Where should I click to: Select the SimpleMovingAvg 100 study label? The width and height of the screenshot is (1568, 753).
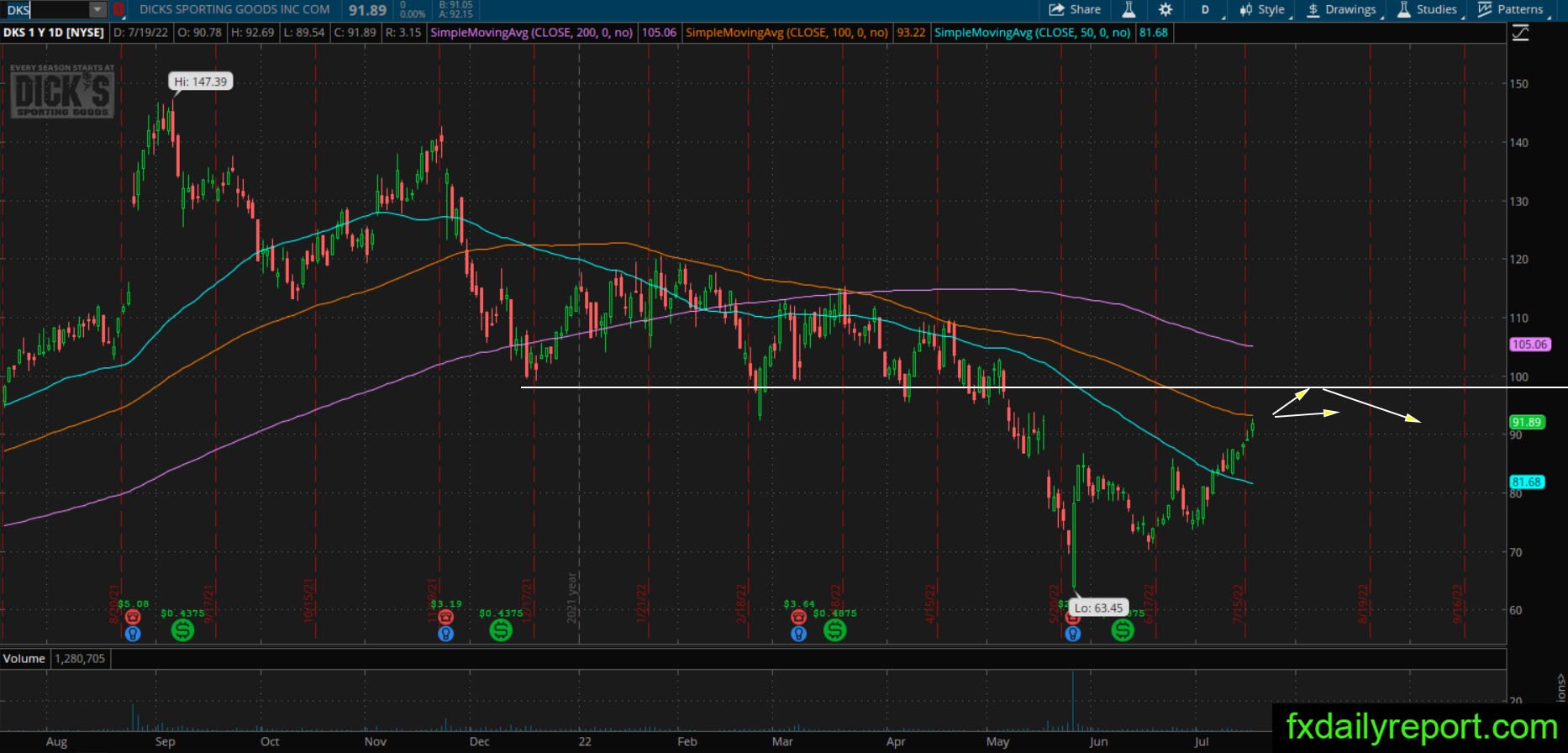point(787,33)
